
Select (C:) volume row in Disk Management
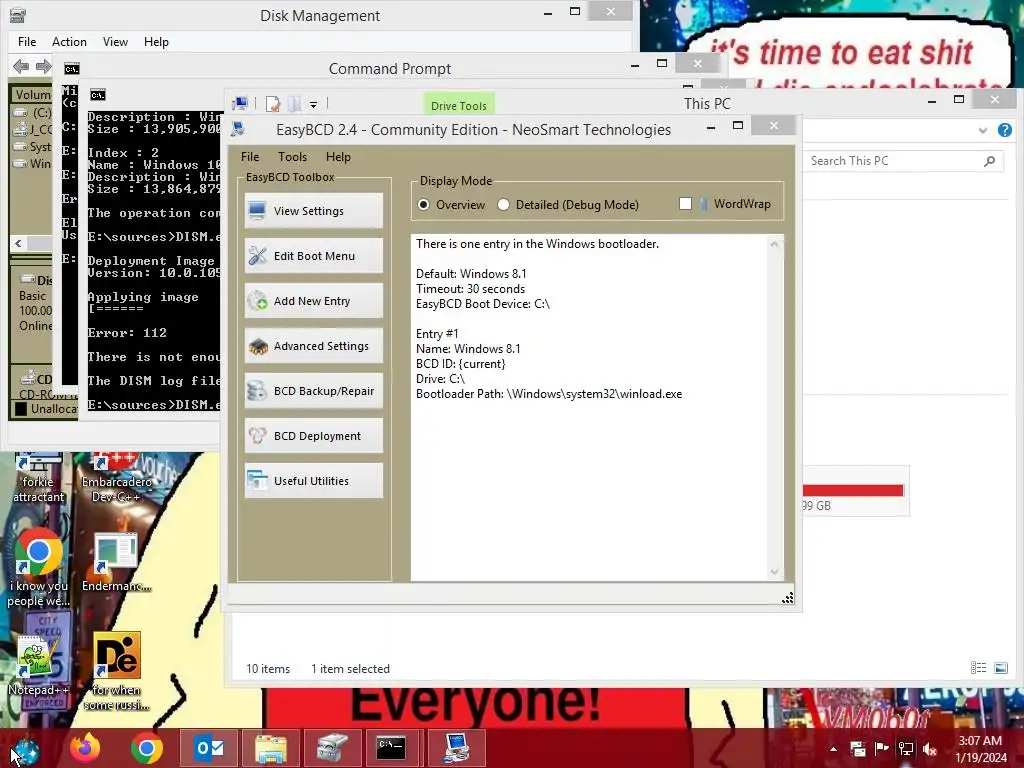(33, 113)
